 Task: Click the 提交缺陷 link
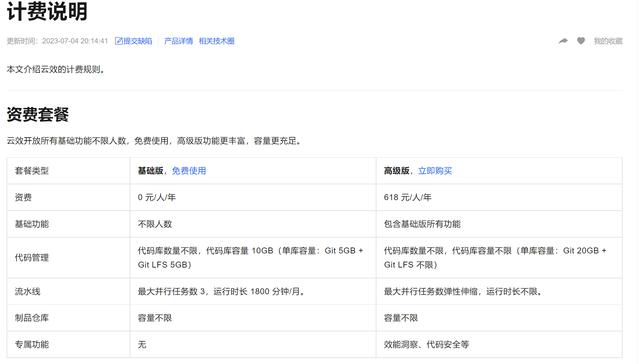point(133,41)
